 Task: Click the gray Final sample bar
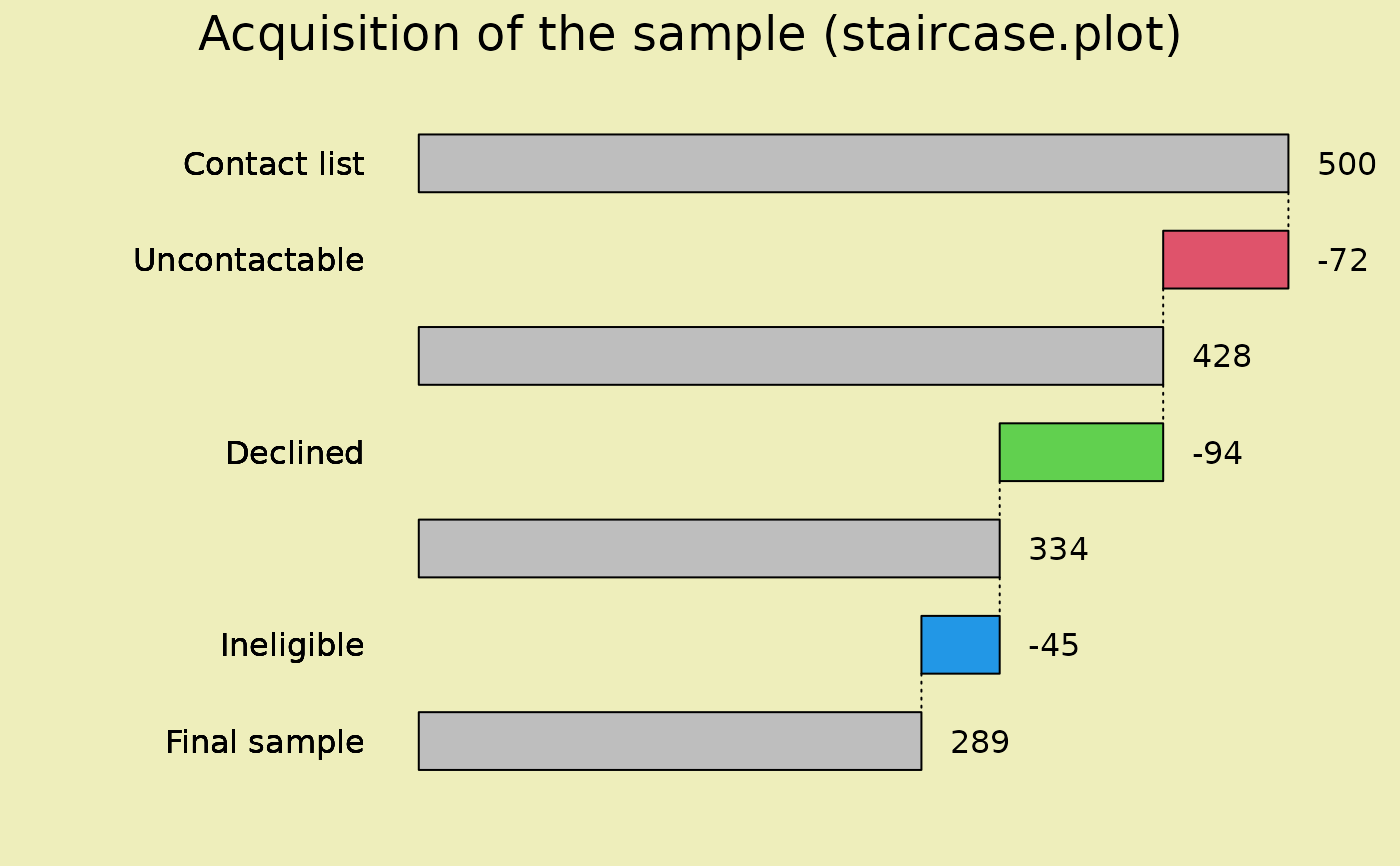(670, 741)
